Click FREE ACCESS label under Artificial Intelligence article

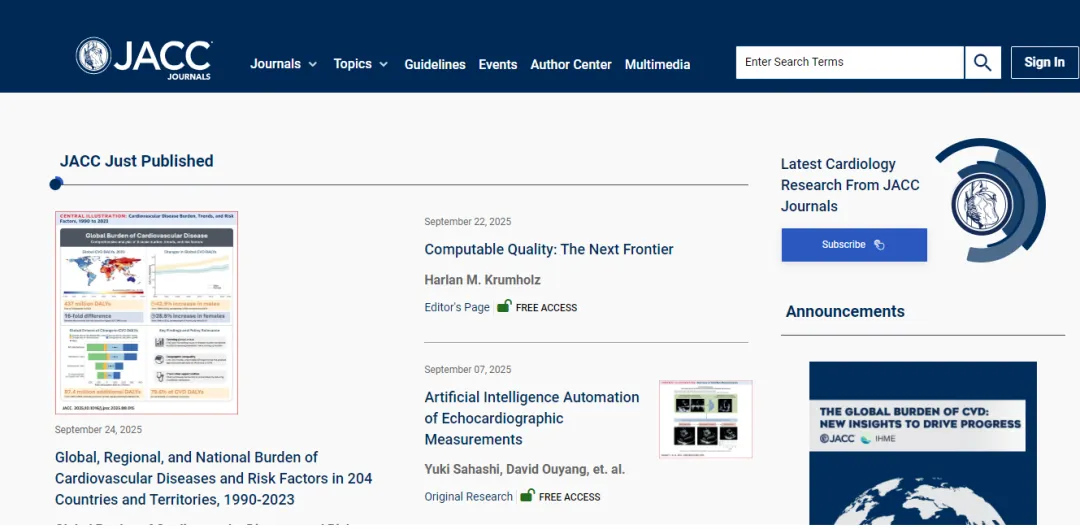570,497
